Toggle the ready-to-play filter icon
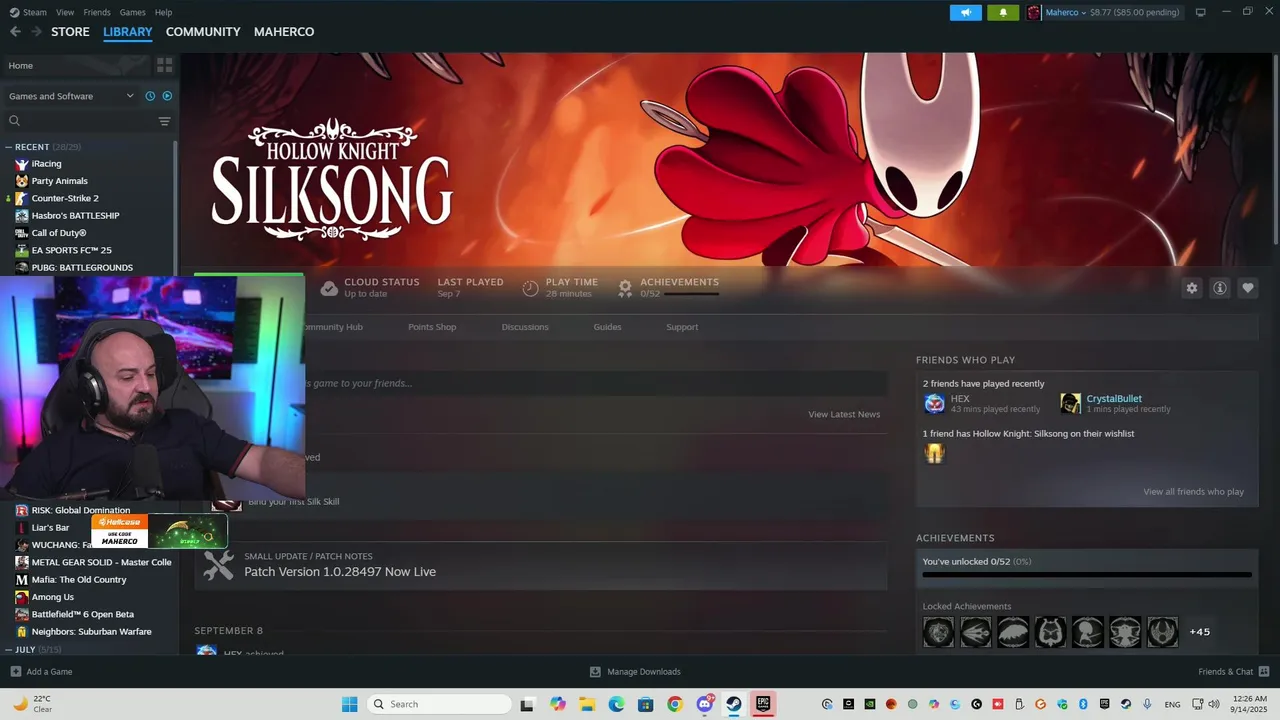Viewport: 1280px width, 720px height. tap(167, 96)
